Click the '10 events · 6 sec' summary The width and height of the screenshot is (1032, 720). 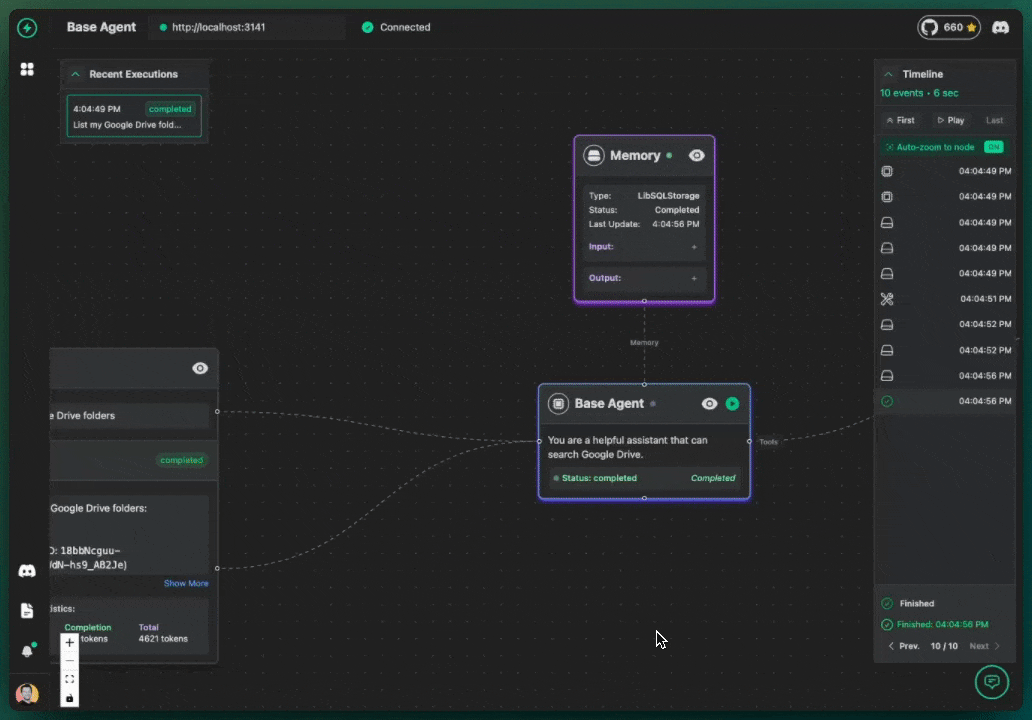pyautogui.click(x=919, y=93)
